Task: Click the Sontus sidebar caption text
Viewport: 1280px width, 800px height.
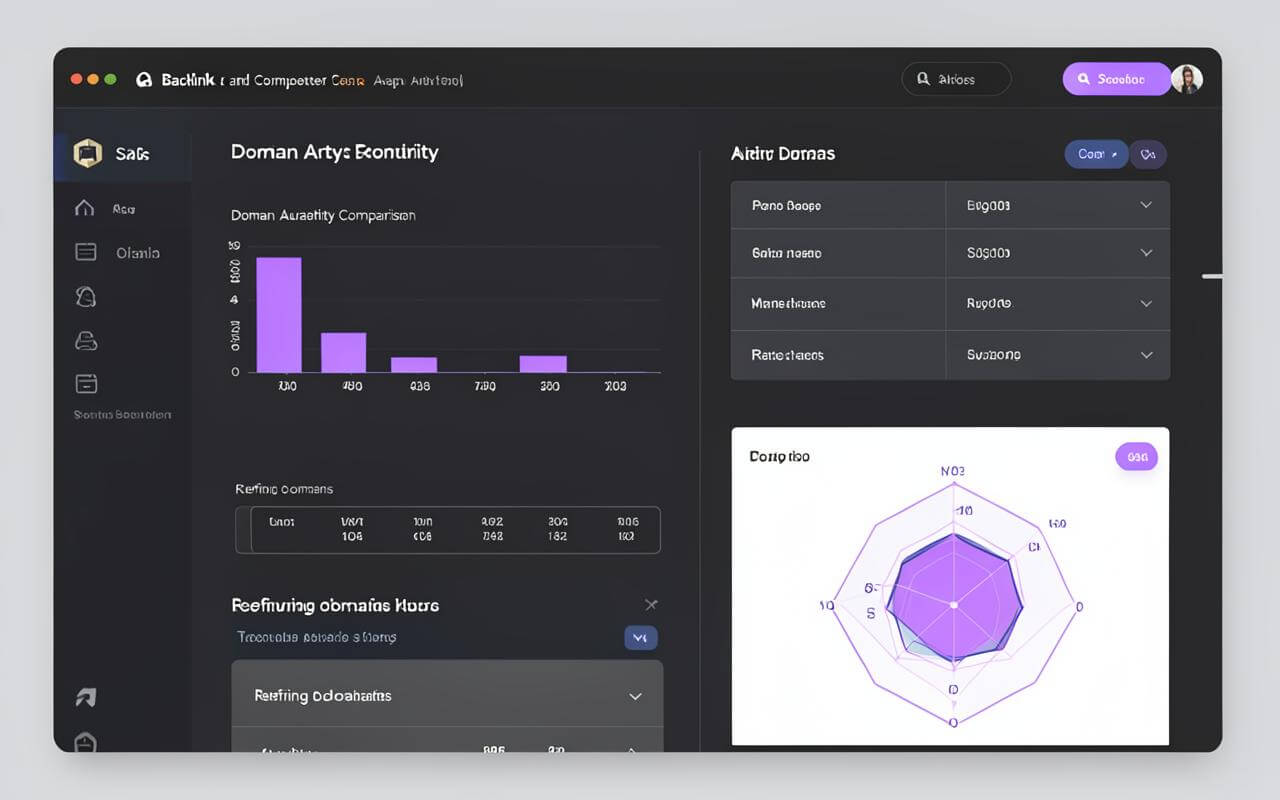Action: tap(122, 414)
